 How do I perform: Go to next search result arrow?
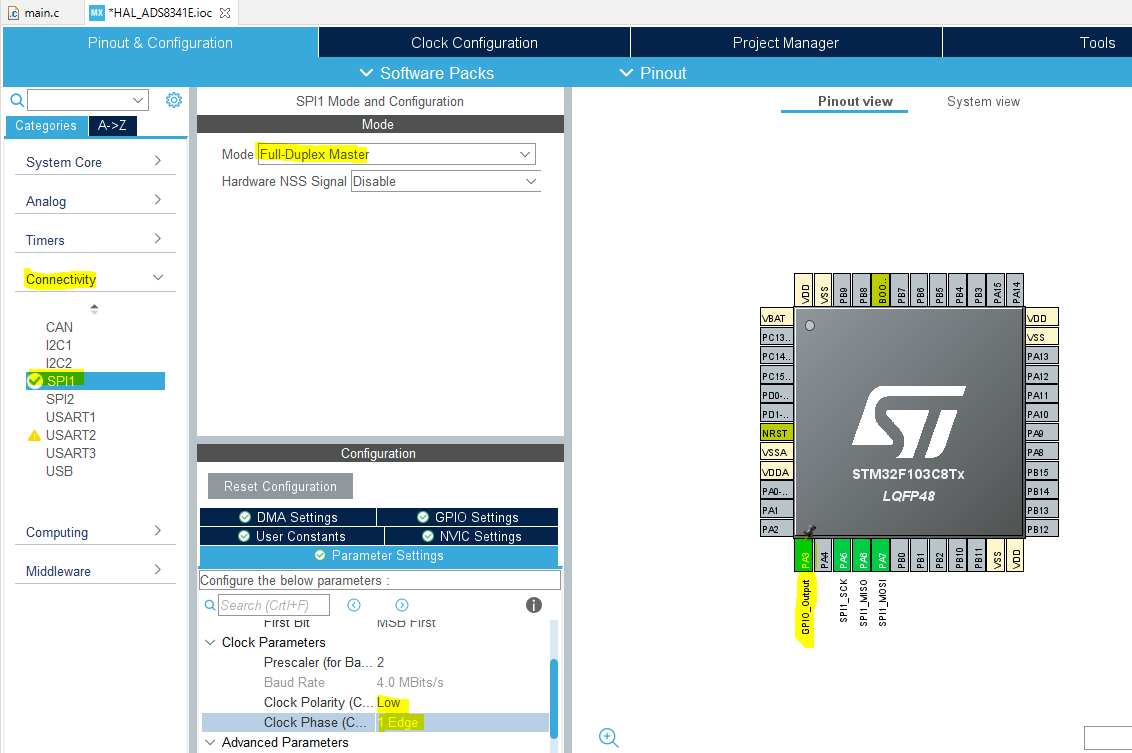[402, 605]
